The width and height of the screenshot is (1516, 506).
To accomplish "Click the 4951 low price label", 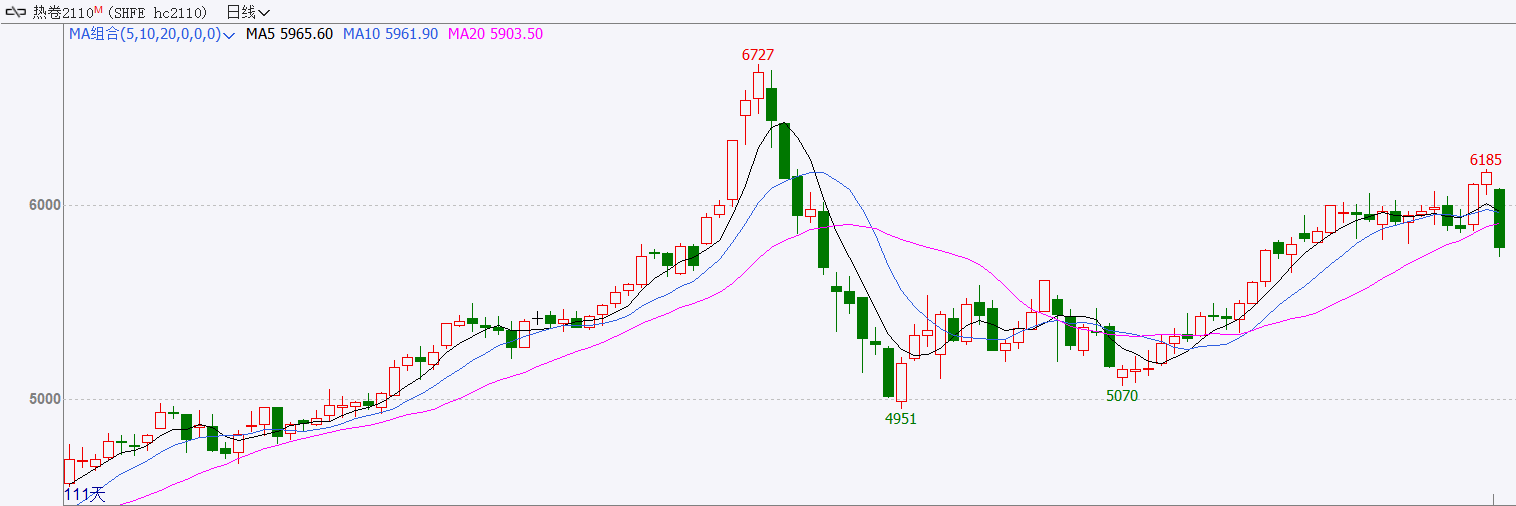I will (x=901, y=419).
